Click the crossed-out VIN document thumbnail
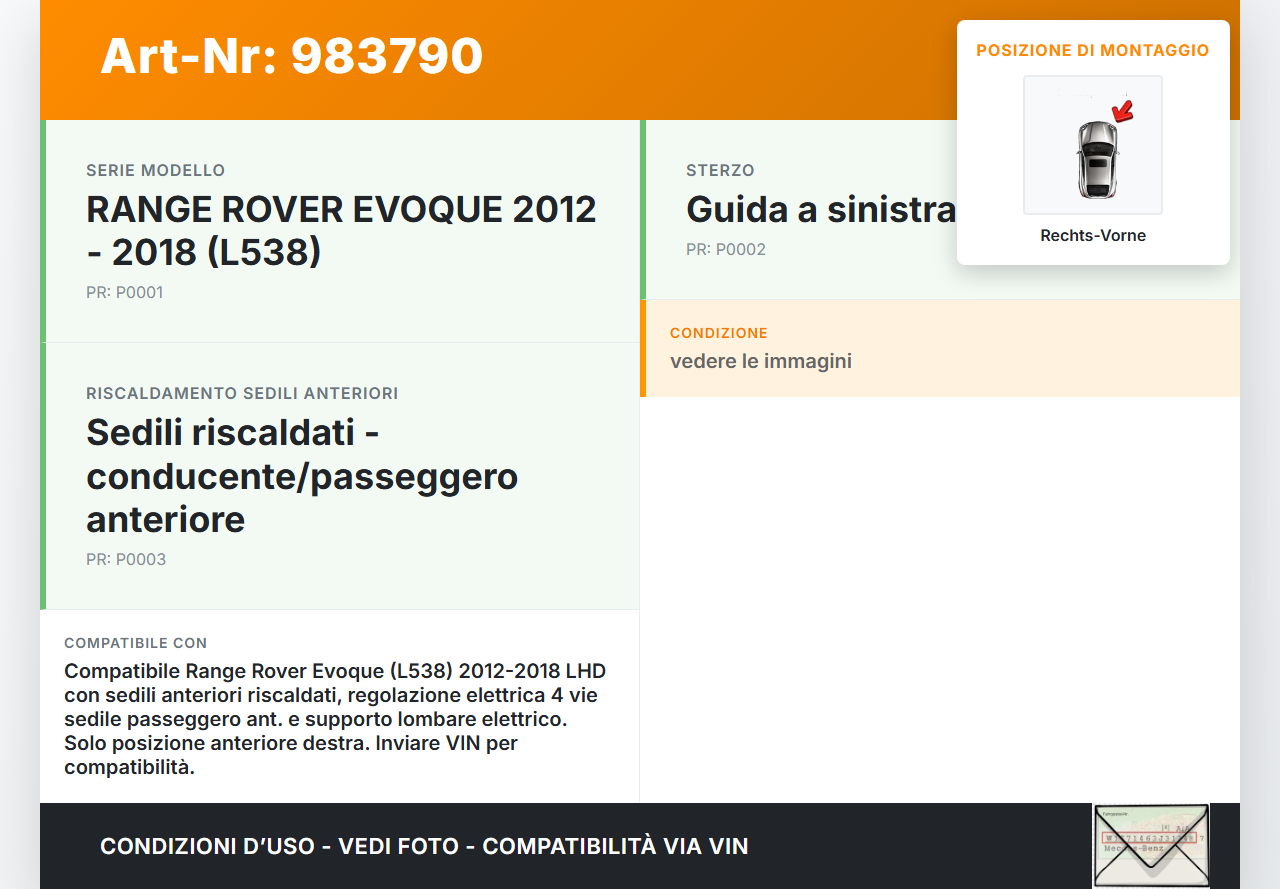 pyautogui.click(x=1151, y=846)
